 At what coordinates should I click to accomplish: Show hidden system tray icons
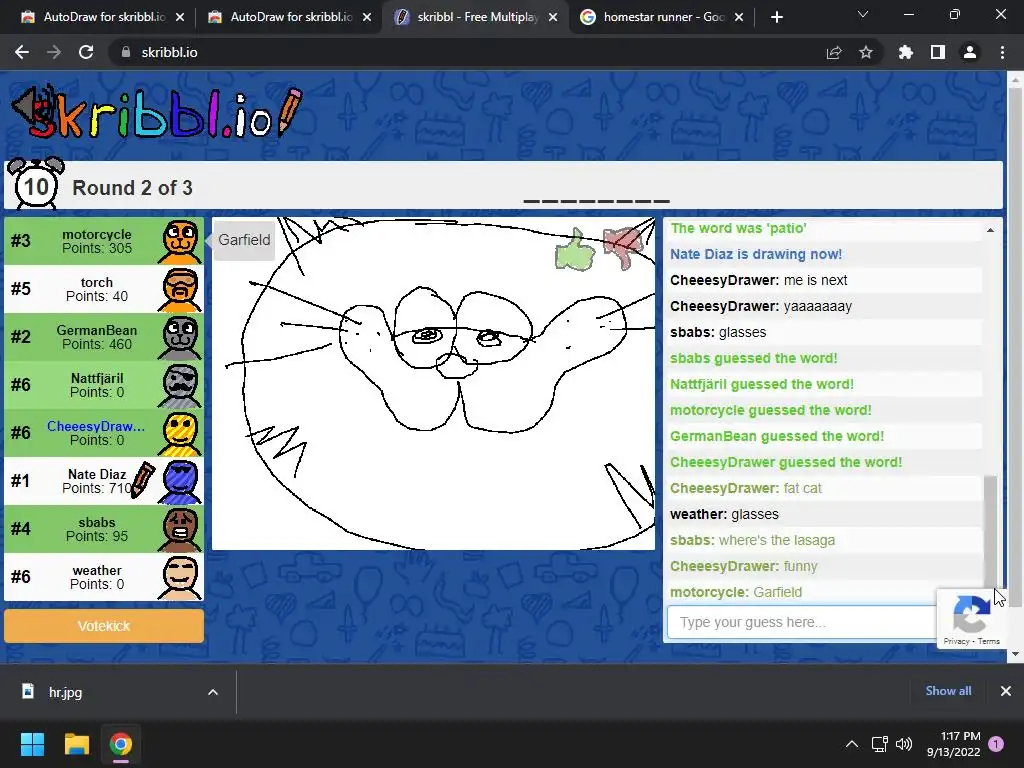[852, 744]
